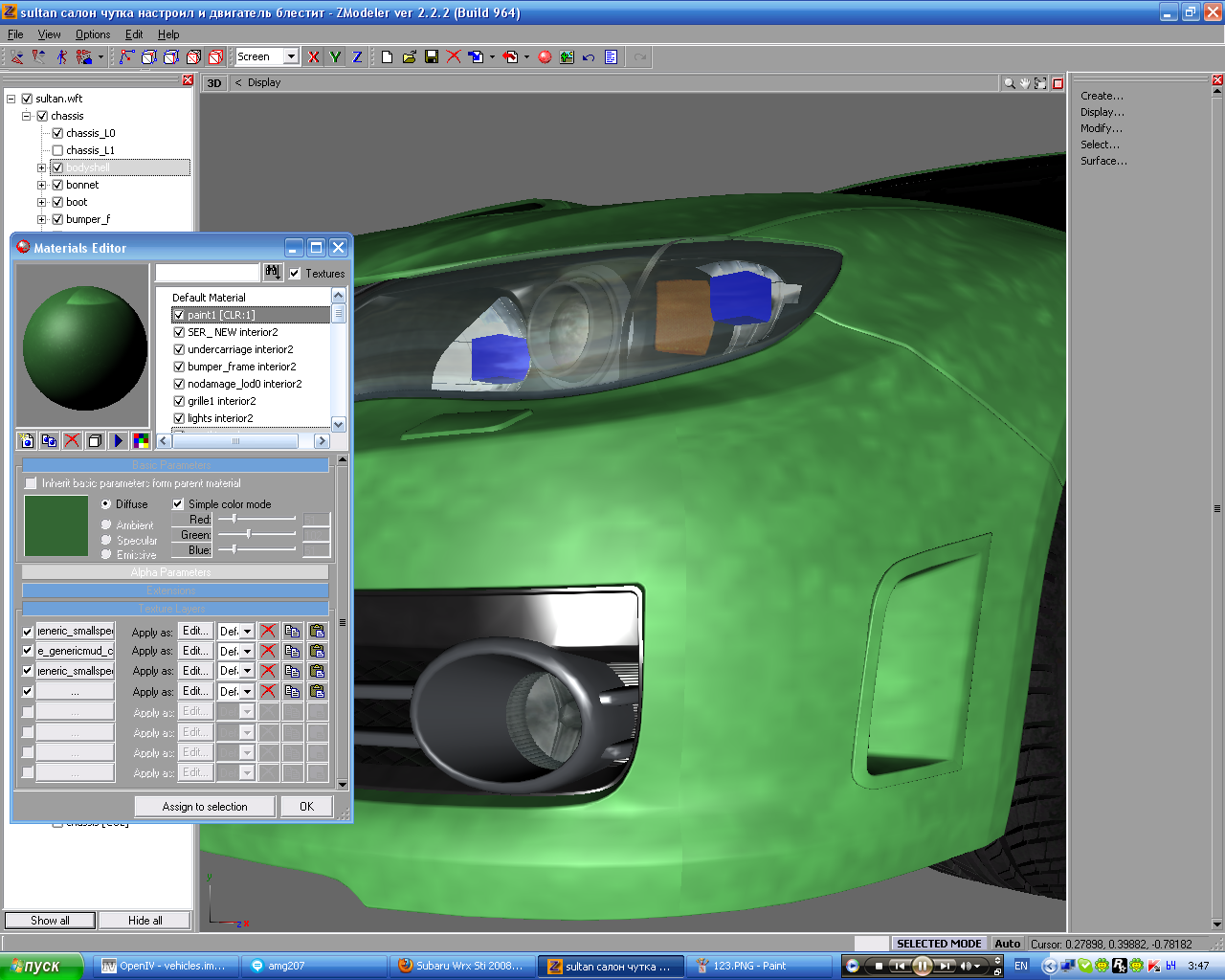Click the new material icon in Materials Editor
Image resolution: width=1225 pixels, height=980 pixels.
point(27,440)
